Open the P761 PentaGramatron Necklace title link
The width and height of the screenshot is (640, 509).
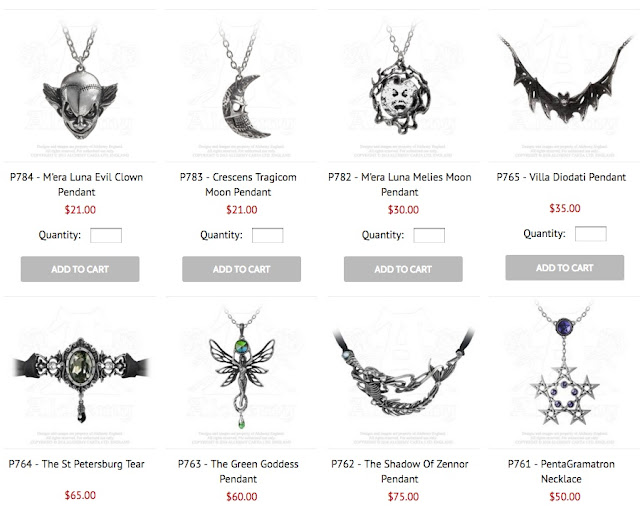coord(561,471)
